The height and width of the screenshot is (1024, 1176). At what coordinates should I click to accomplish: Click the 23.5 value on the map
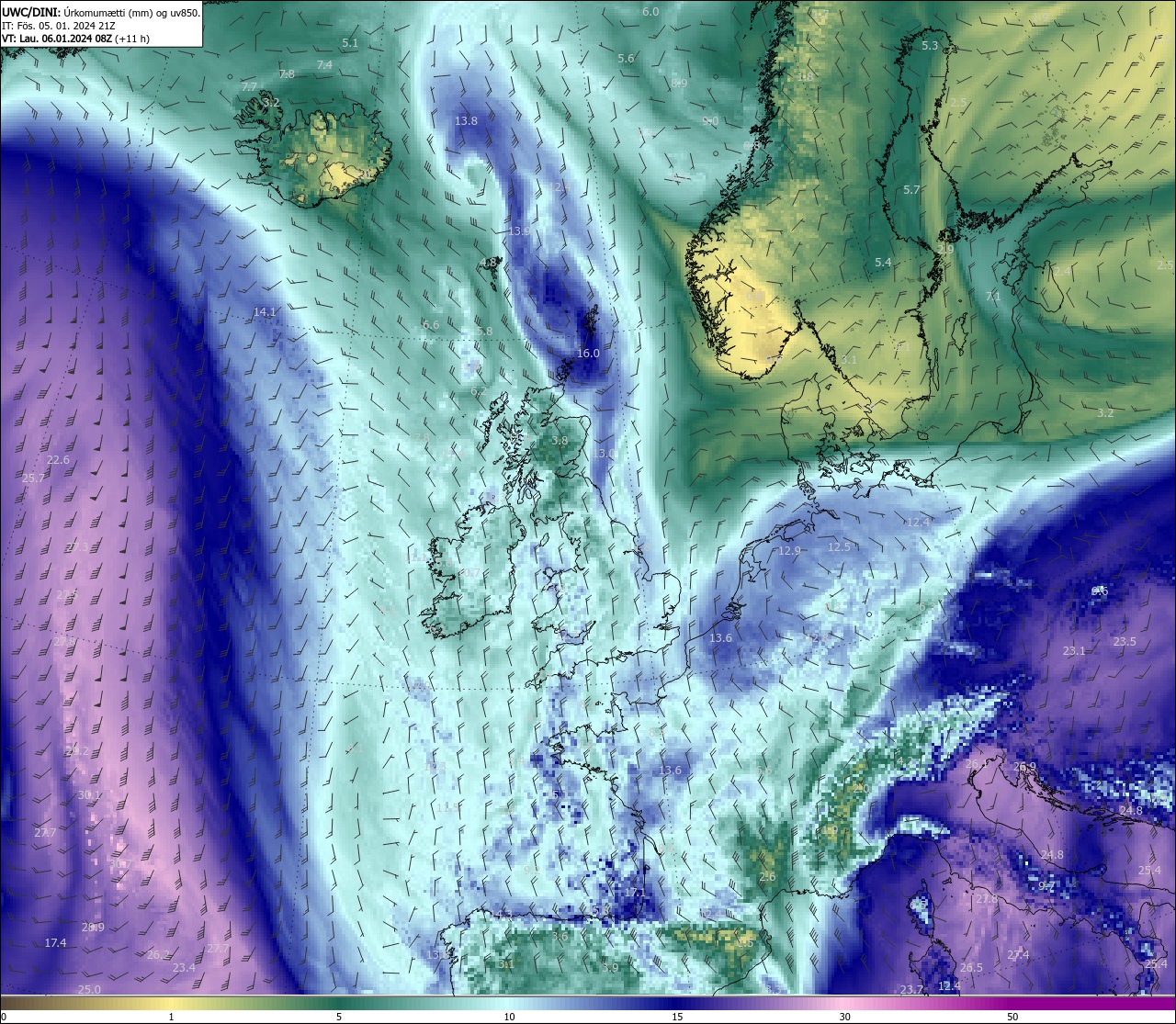pos(1125,642)
